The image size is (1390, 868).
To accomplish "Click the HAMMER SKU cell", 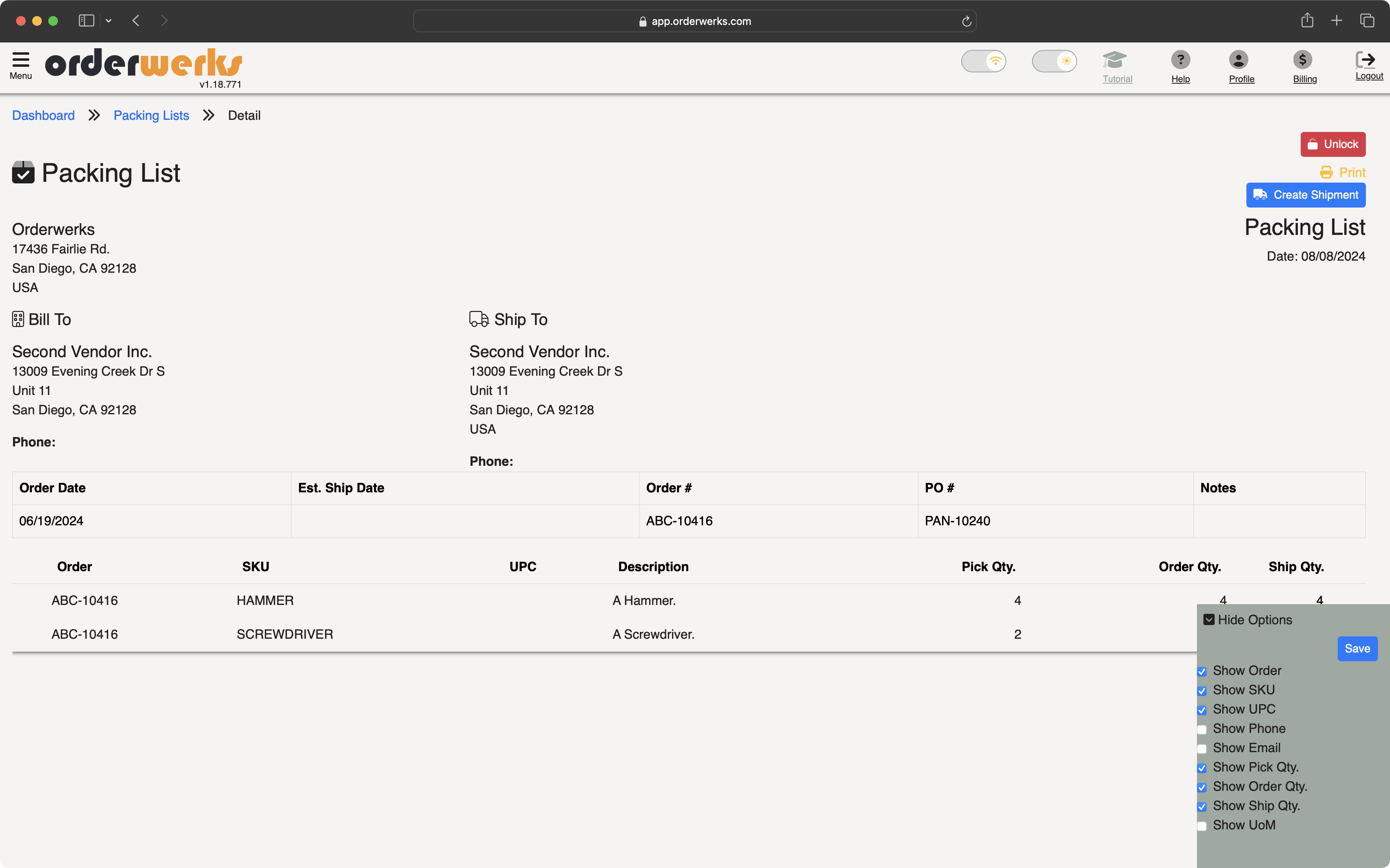I will pos(265,601).
